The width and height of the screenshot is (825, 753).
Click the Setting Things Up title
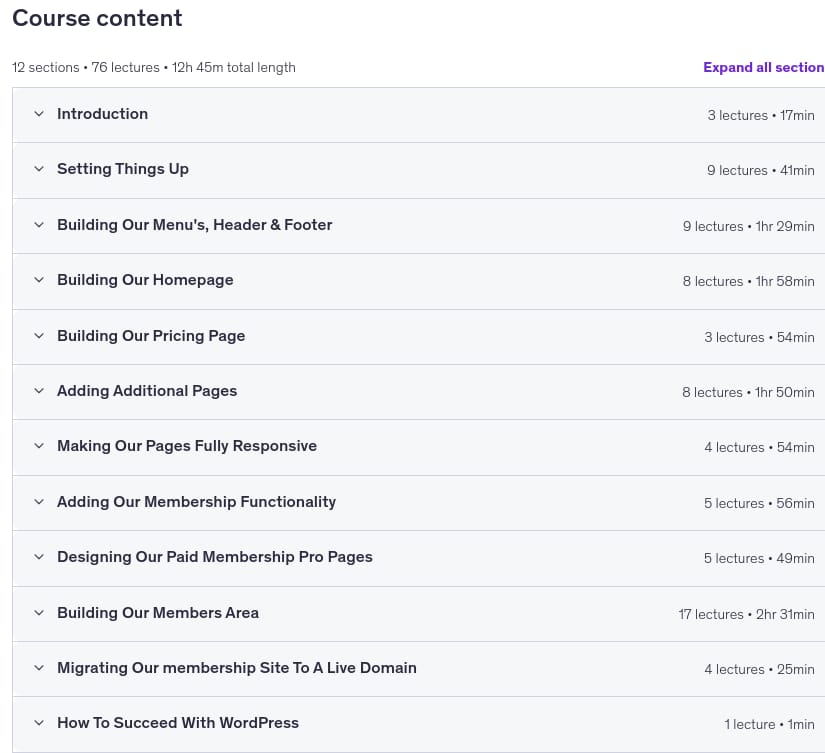[123, 169]
